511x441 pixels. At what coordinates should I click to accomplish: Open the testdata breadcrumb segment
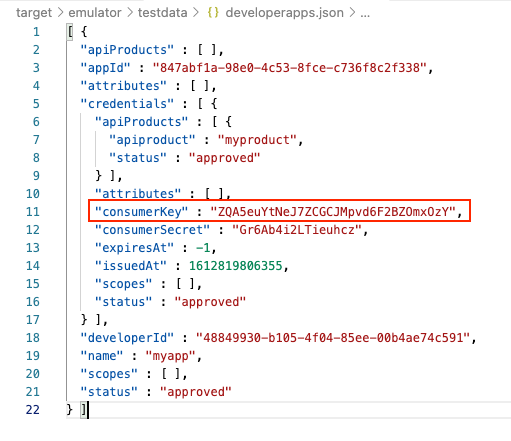163,13
